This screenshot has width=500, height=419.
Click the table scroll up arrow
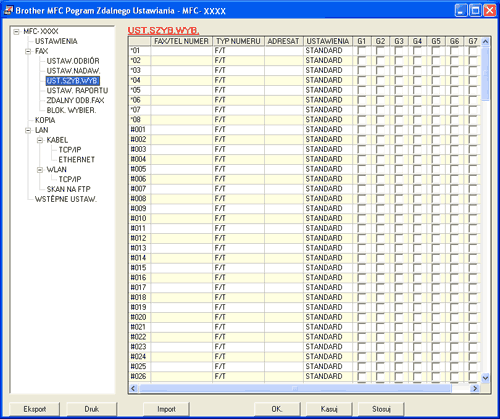[485, 42]
